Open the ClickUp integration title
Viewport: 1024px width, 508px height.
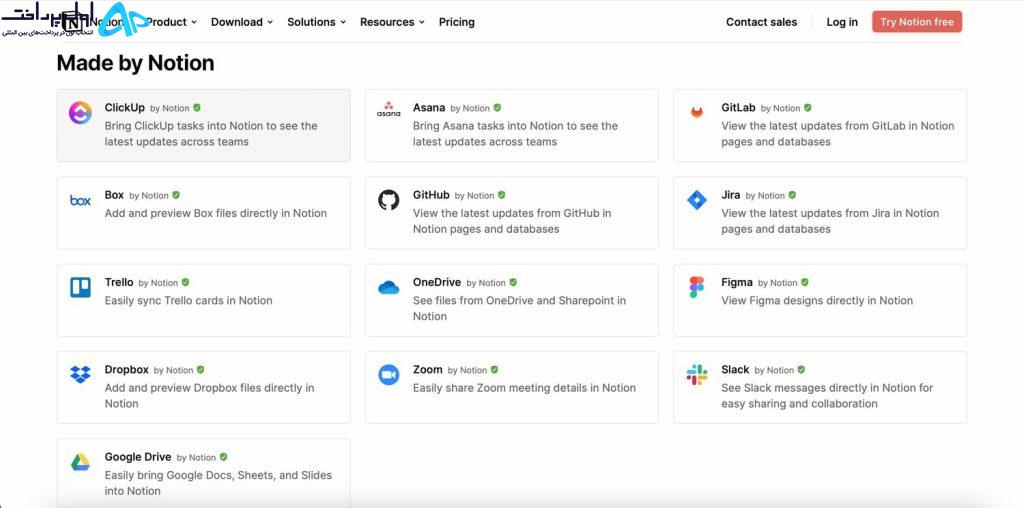tap(125, 107)
